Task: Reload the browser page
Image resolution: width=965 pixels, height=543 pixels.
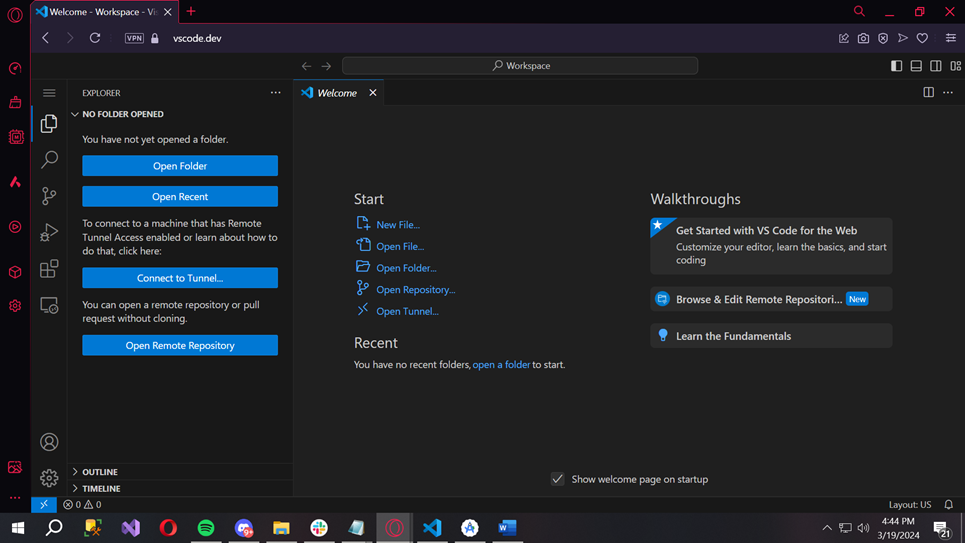Action: coord(95,38)
